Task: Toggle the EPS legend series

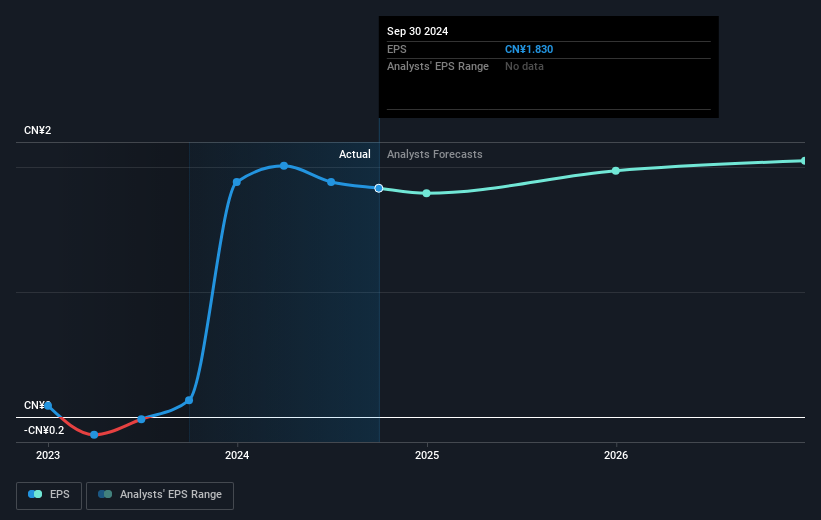Action: (x=49, y=495)
